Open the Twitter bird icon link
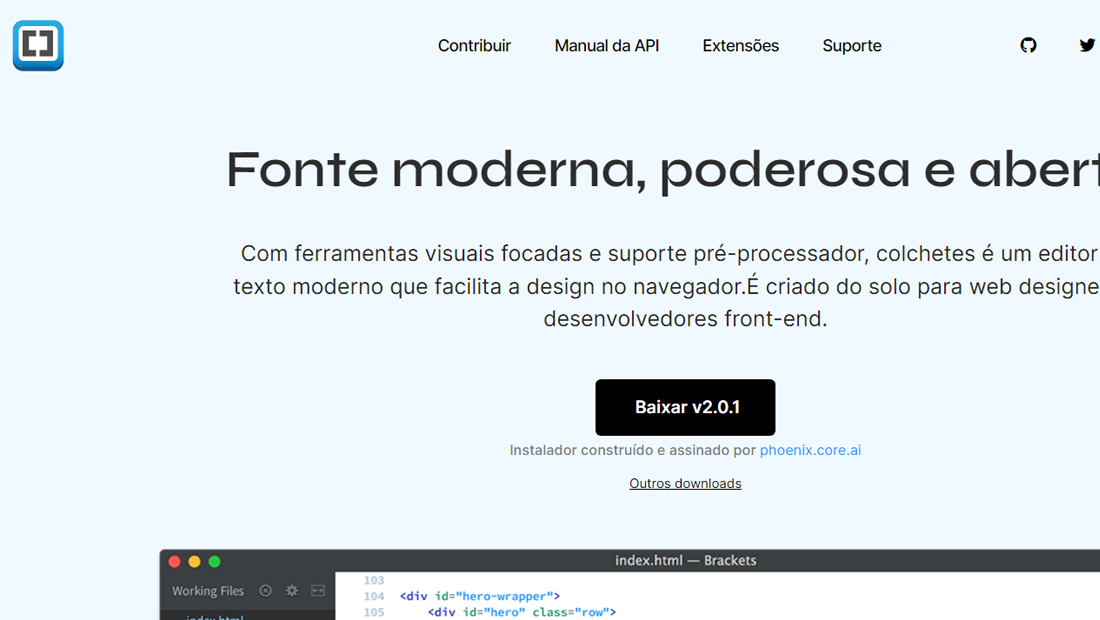 (1087, 46)
